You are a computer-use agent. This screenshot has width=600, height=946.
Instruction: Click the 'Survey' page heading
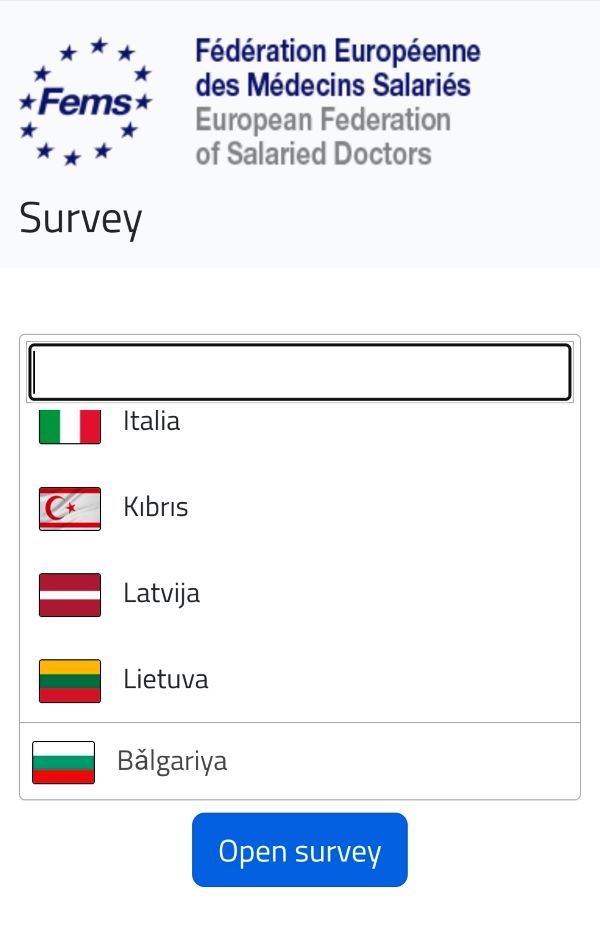(81, 218)
